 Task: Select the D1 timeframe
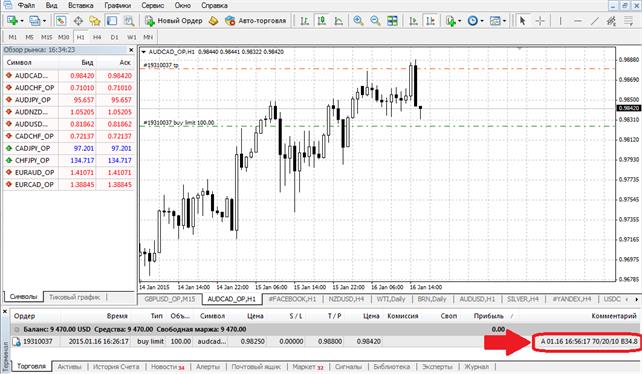114,37
